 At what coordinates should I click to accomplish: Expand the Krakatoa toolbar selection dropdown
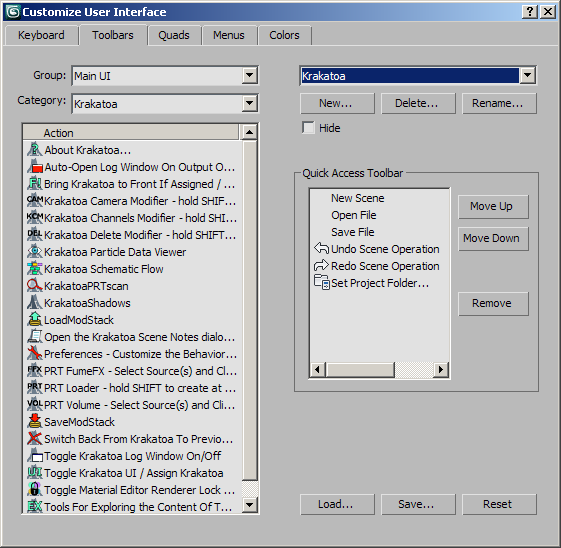pos(527,75)
